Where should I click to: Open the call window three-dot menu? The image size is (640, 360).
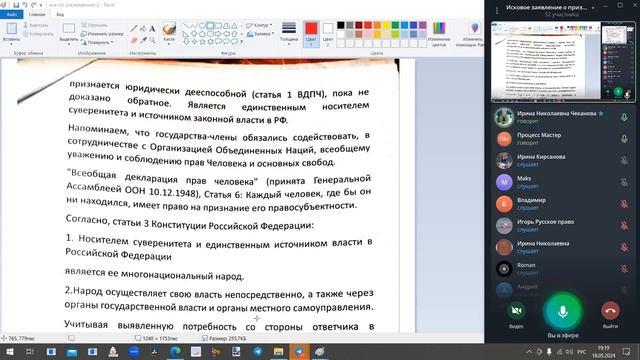[x=497, y=11]
